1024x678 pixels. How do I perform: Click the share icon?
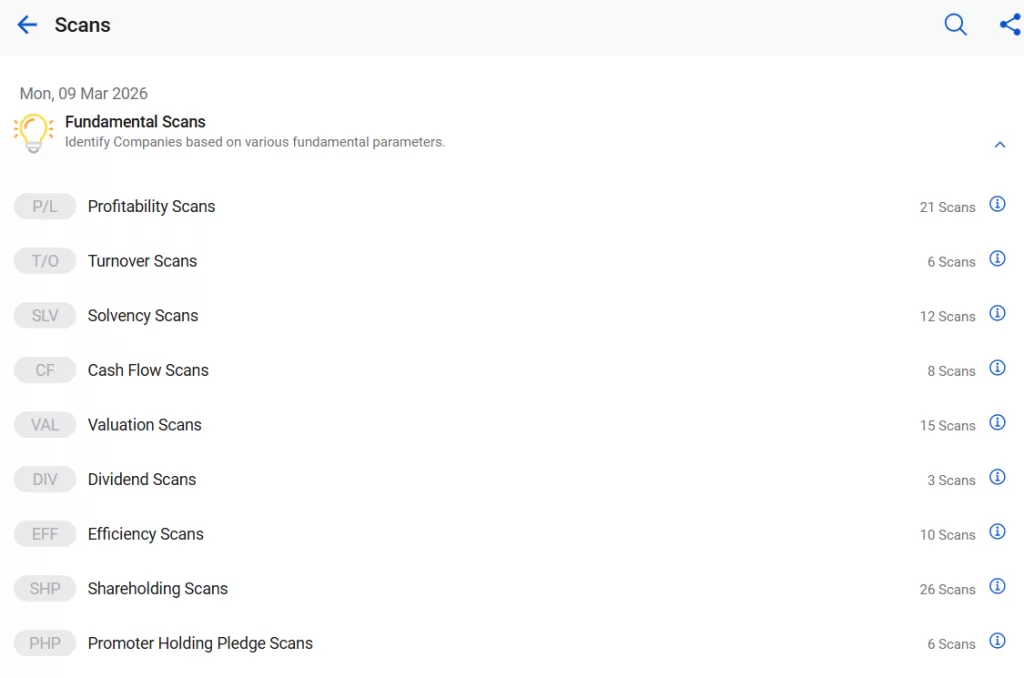click(x=1009, y=25)
